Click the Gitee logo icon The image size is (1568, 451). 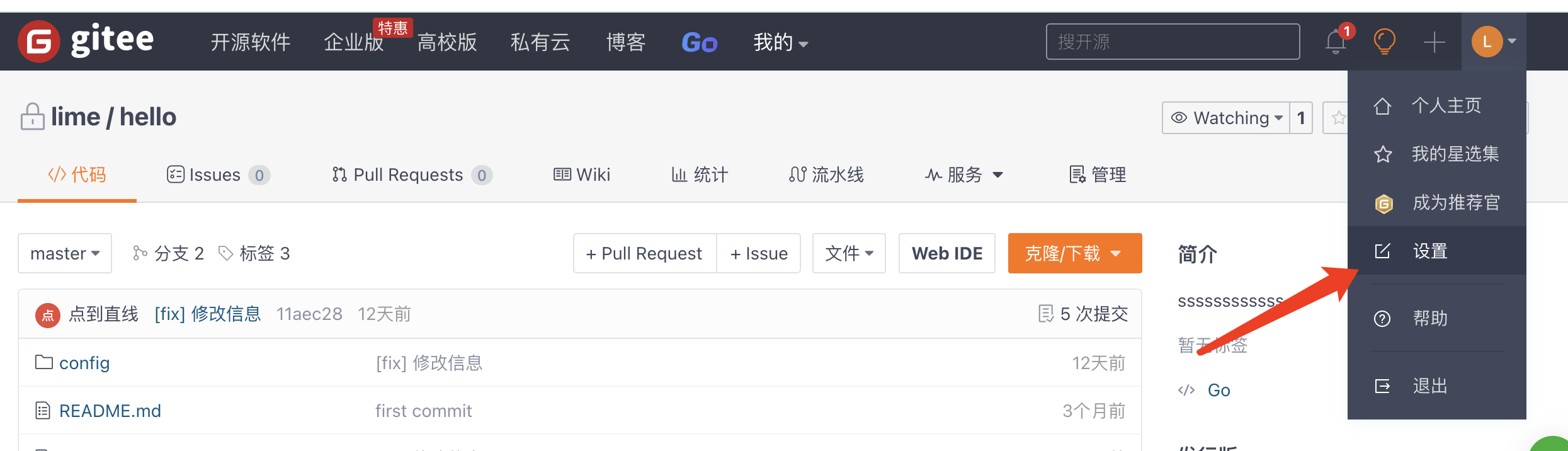pos(39,42)
